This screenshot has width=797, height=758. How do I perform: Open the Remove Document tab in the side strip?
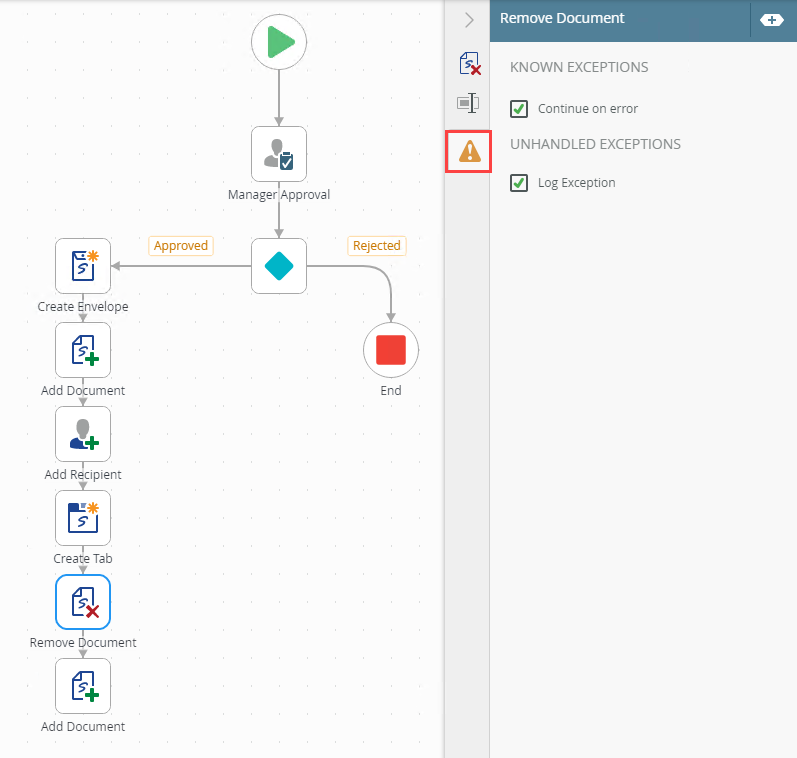[x=469, y=66]
